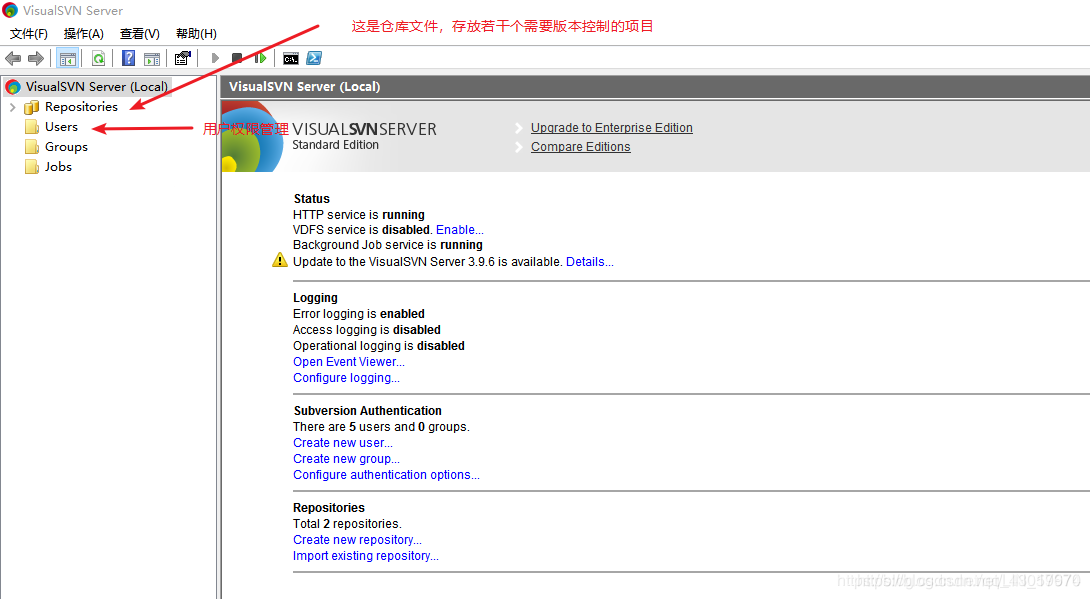This screenshot has height=599, width=1090.
Task: Open Help via the question mark icon
Action: pyautogui.click(x=129, y=58)
